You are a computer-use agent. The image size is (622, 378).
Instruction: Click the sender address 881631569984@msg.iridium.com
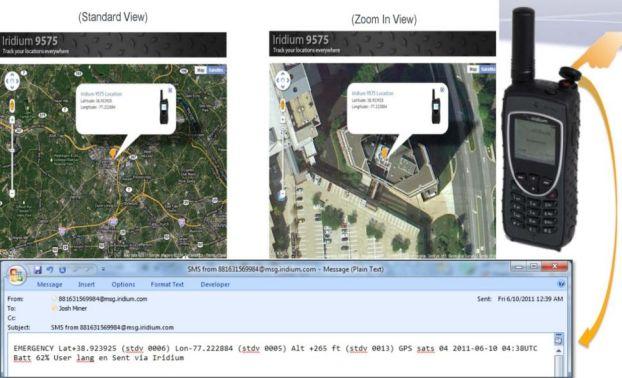[103, 299]
